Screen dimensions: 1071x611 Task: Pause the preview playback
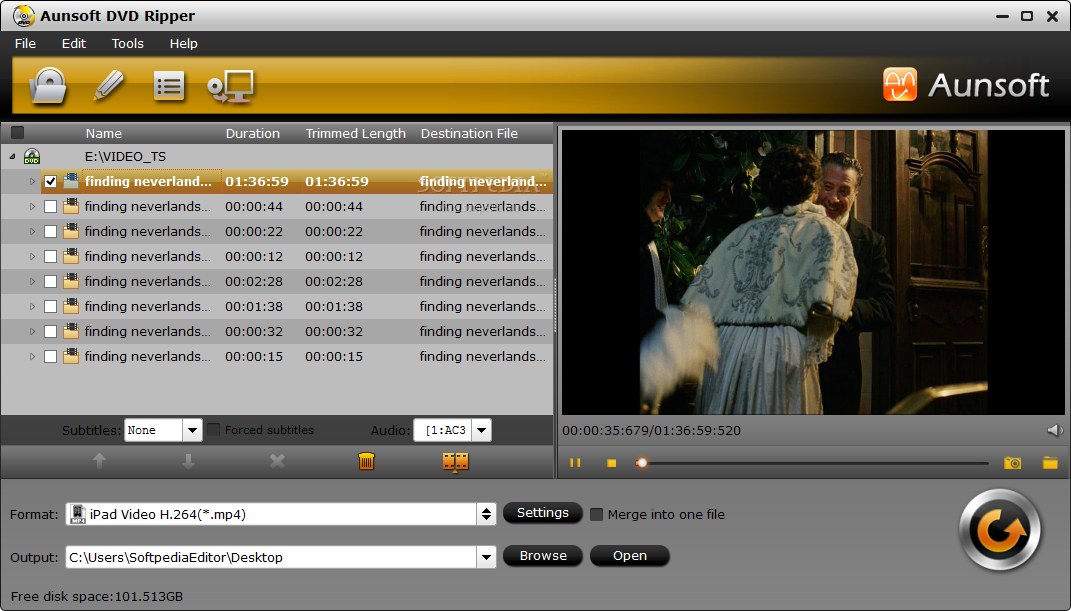pyautogui.click(x=575, y=463)
